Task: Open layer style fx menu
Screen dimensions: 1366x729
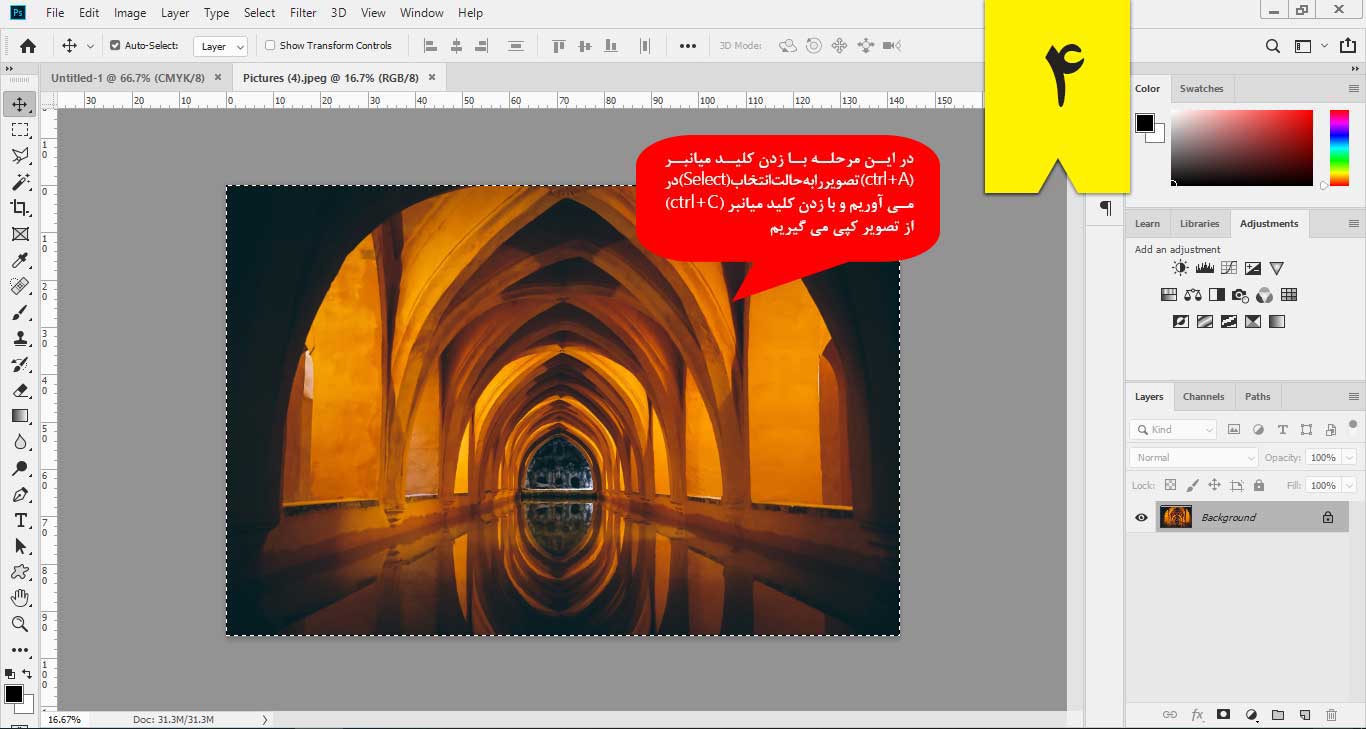Action: coord(1197,715)
